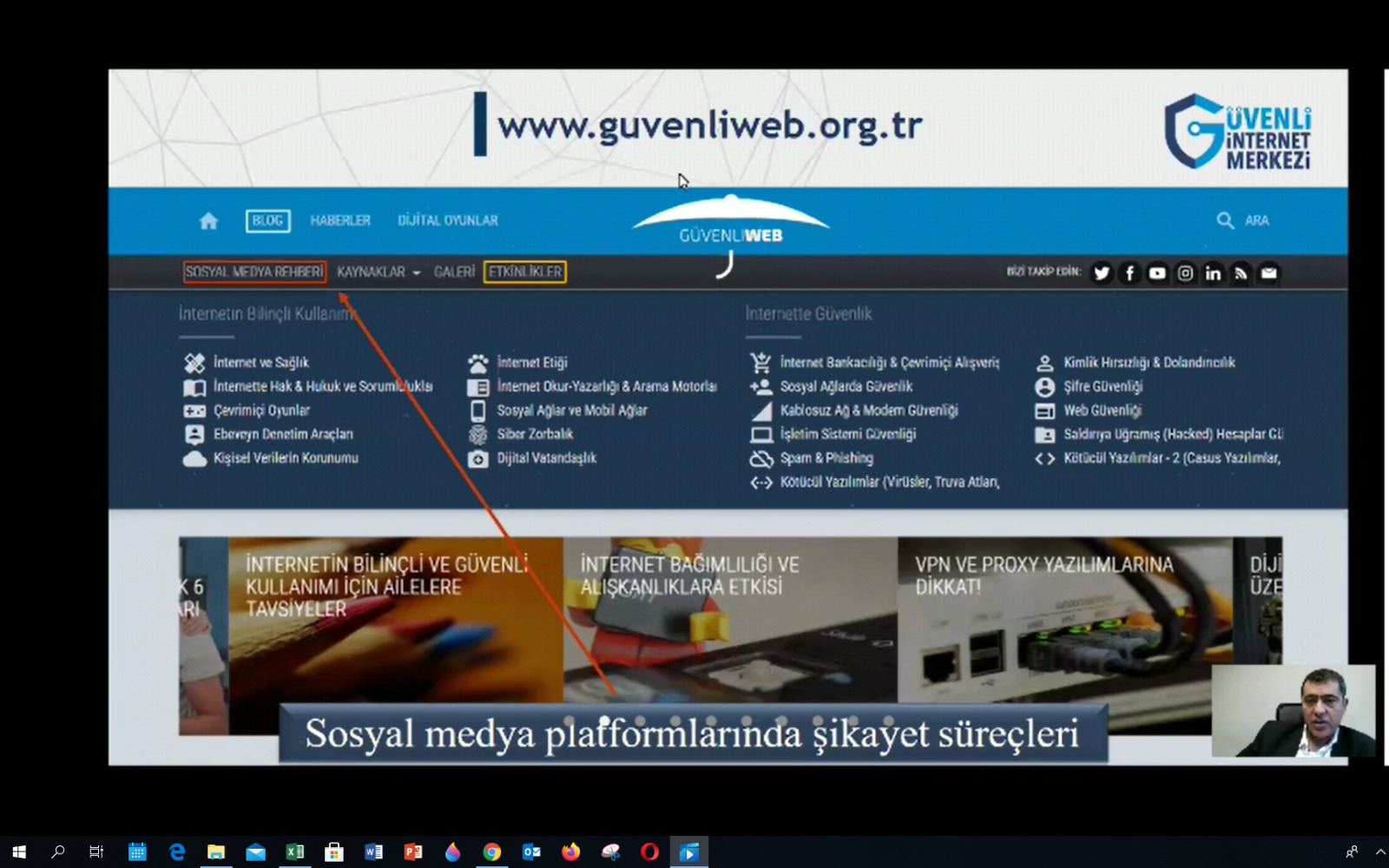Open Çevrimiçi Oyunlar link

click(261, 411)
